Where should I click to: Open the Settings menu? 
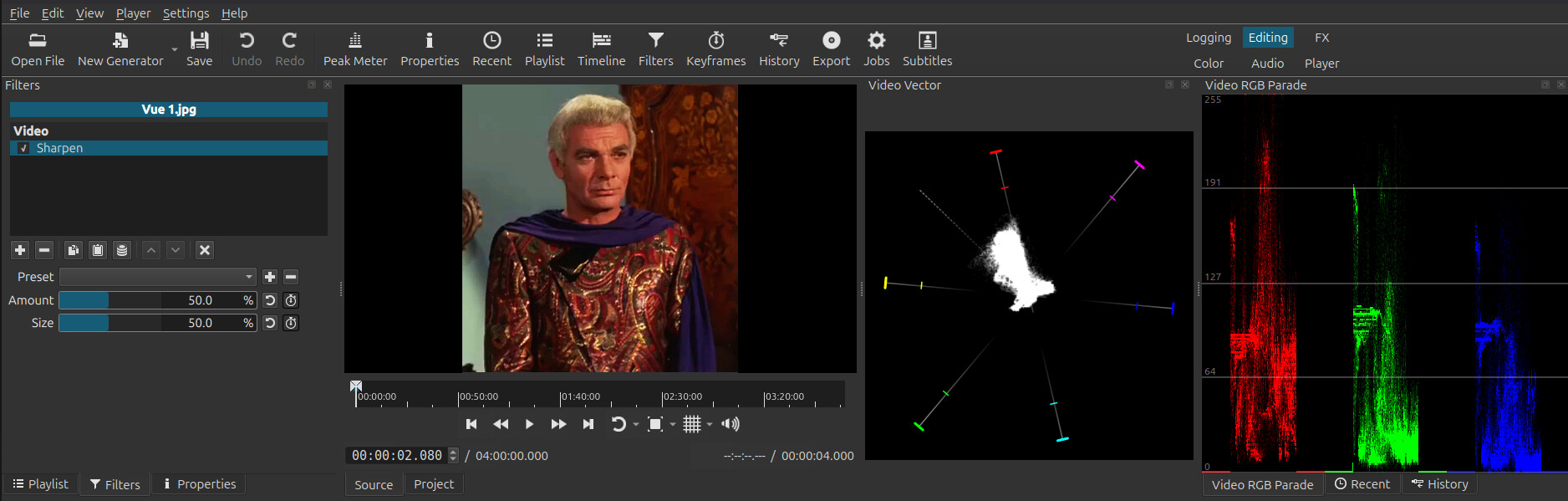pos(186,13)
